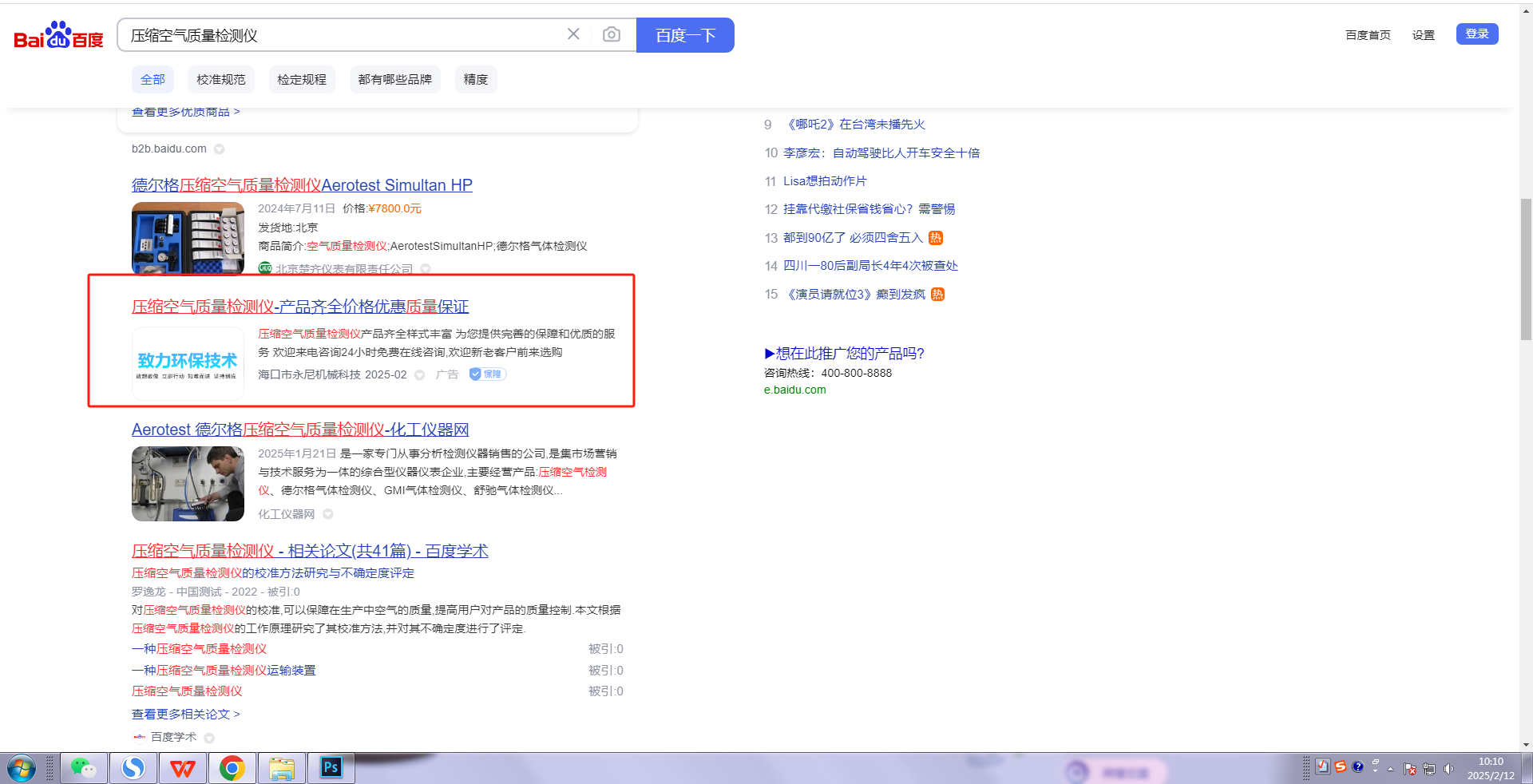This screenshot has width=1533, height=784.
Task: Select the 全部 filter tab
Action: tap(153, 80)
